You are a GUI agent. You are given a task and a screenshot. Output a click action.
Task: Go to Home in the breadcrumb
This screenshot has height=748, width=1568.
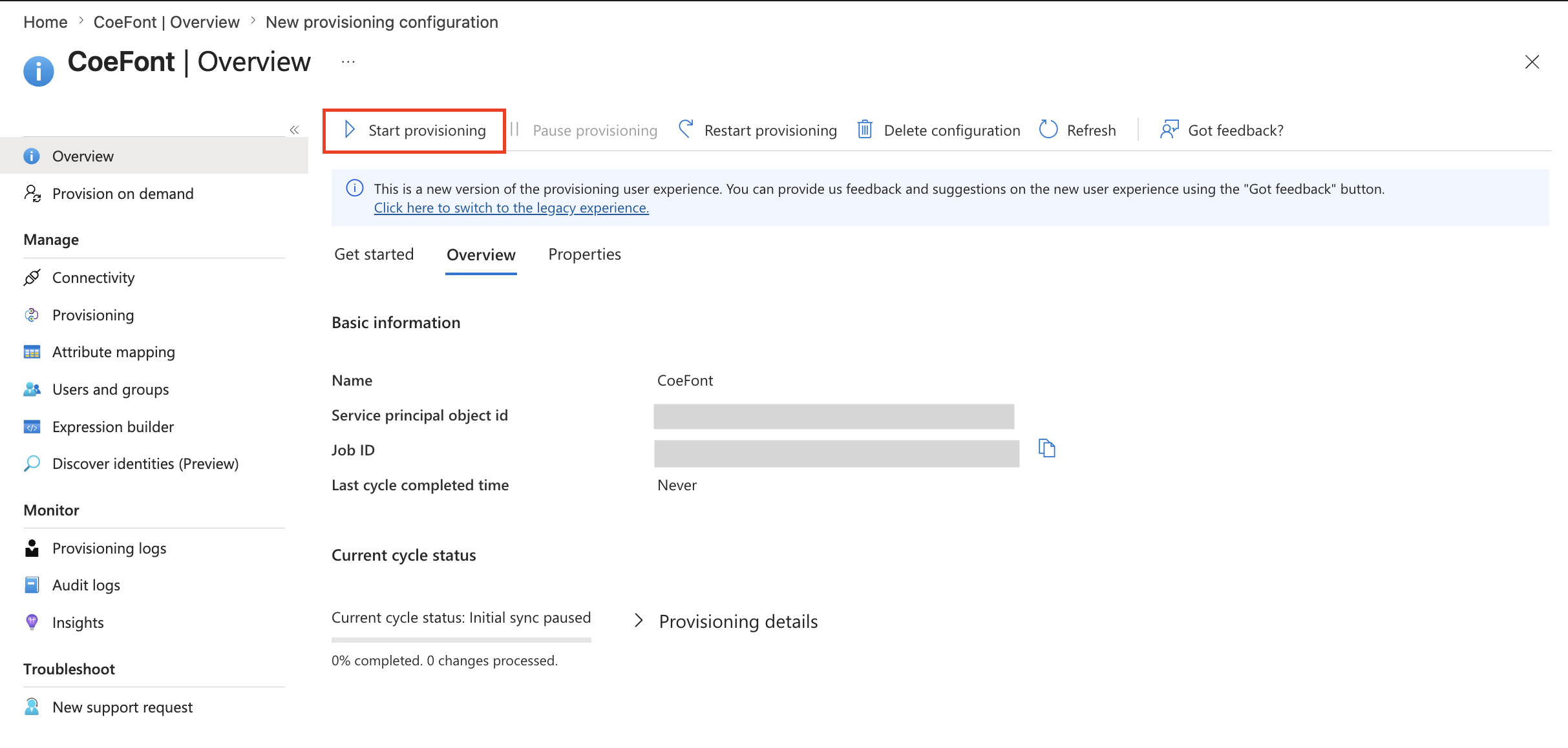point(45,22)
